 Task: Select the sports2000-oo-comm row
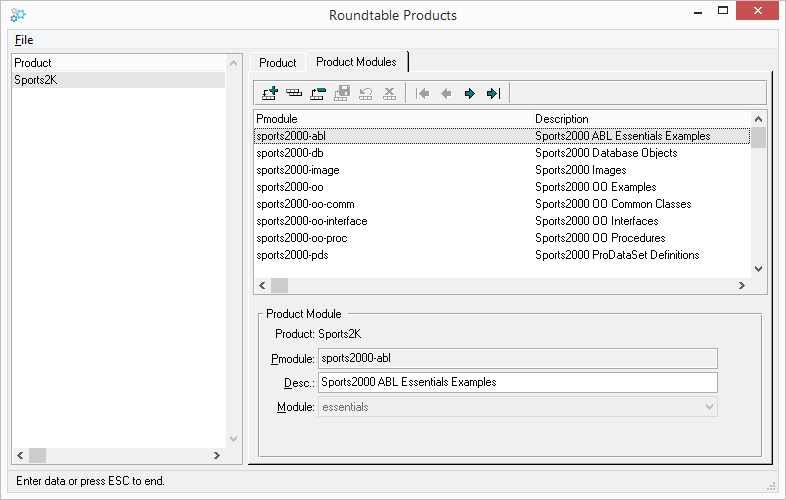pyautogui.click(x=502, y=204)
